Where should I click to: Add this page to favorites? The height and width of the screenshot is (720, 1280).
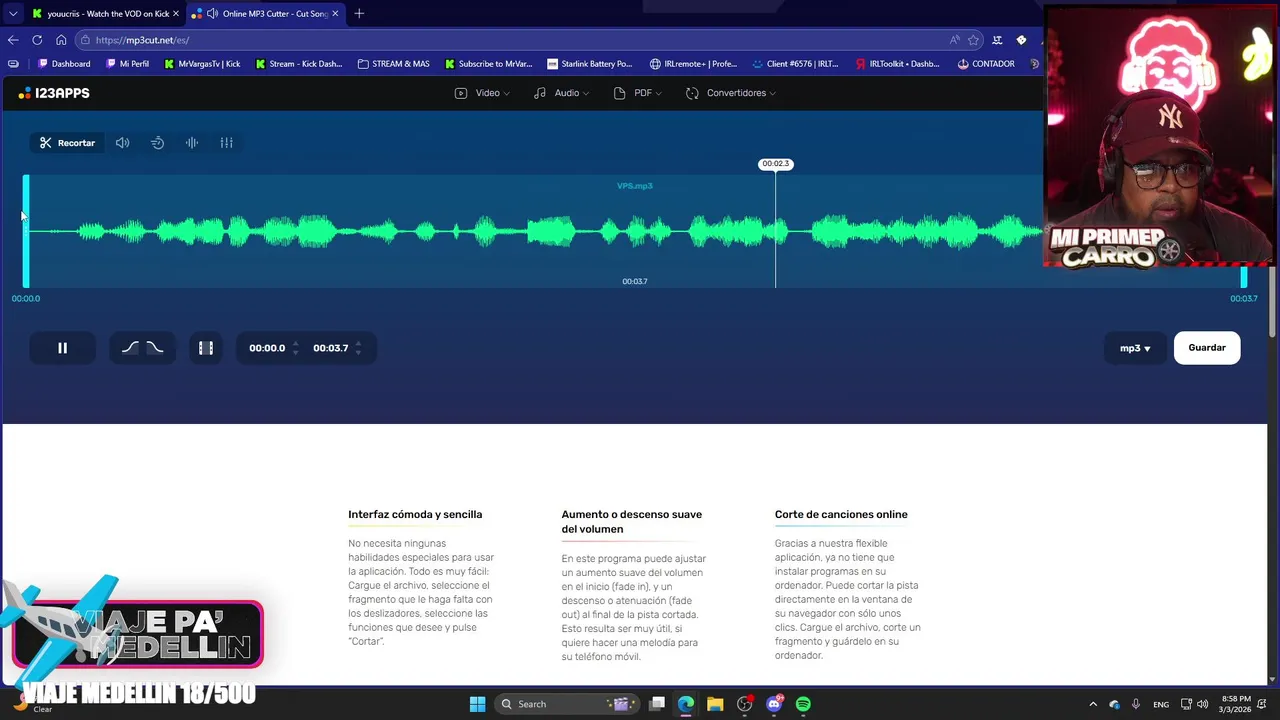pyautogui.click(x=973, y=40)
